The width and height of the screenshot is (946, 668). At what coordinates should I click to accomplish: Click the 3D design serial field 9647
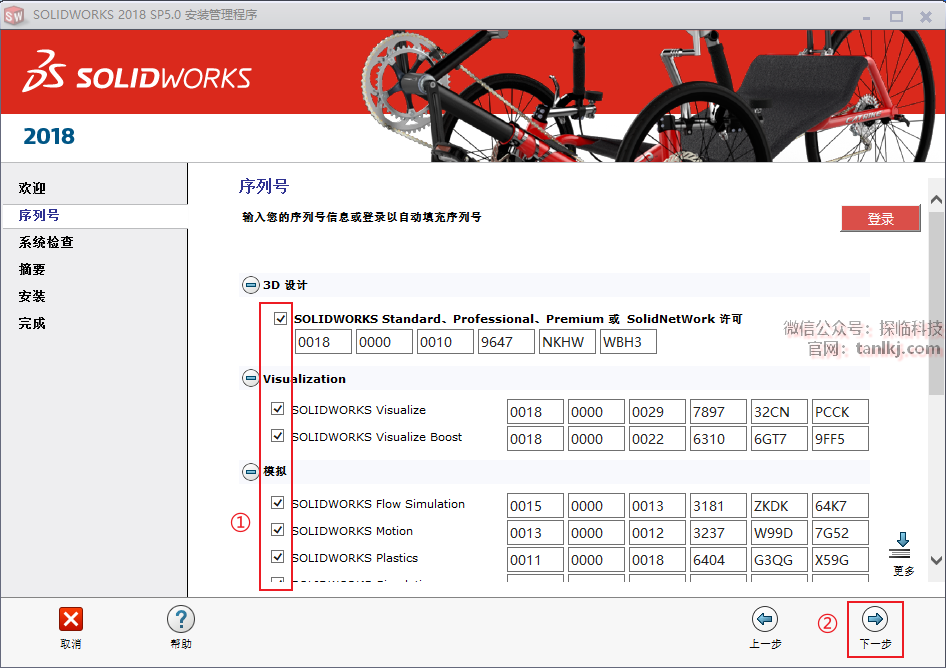pyautogui.click(x=506, y=342)
